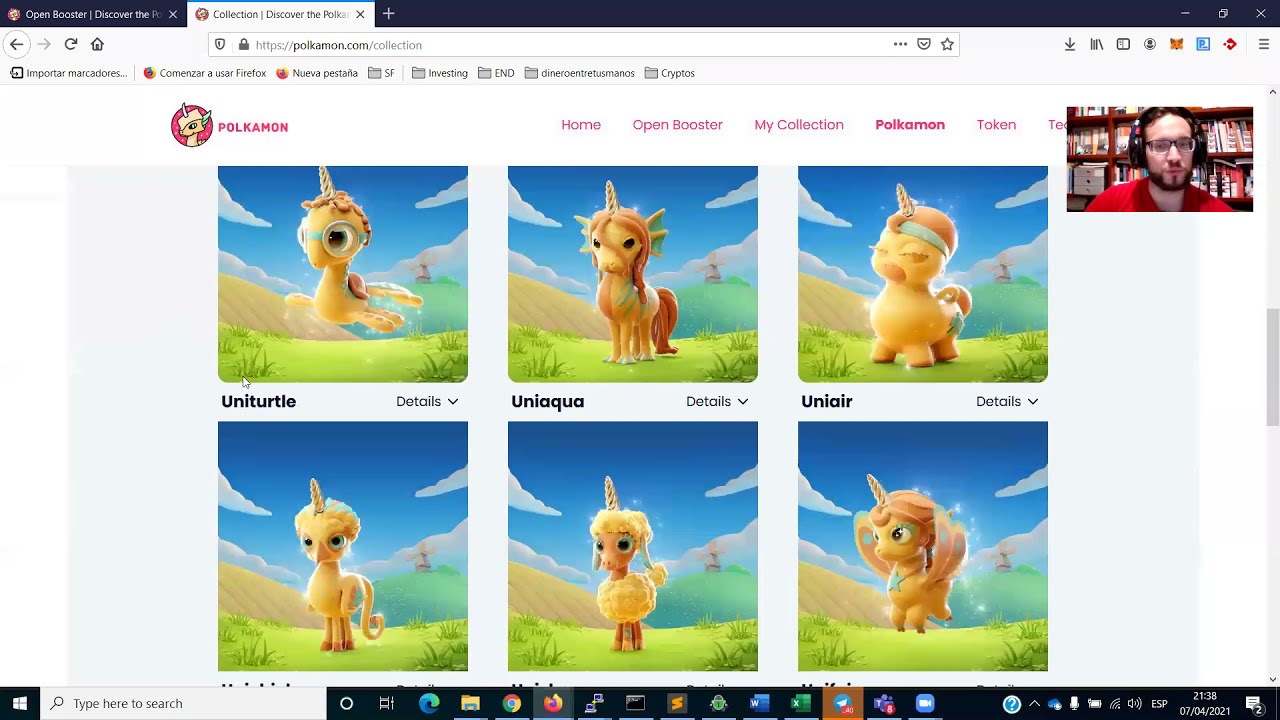Open the Token page

[x=996, y=125]
